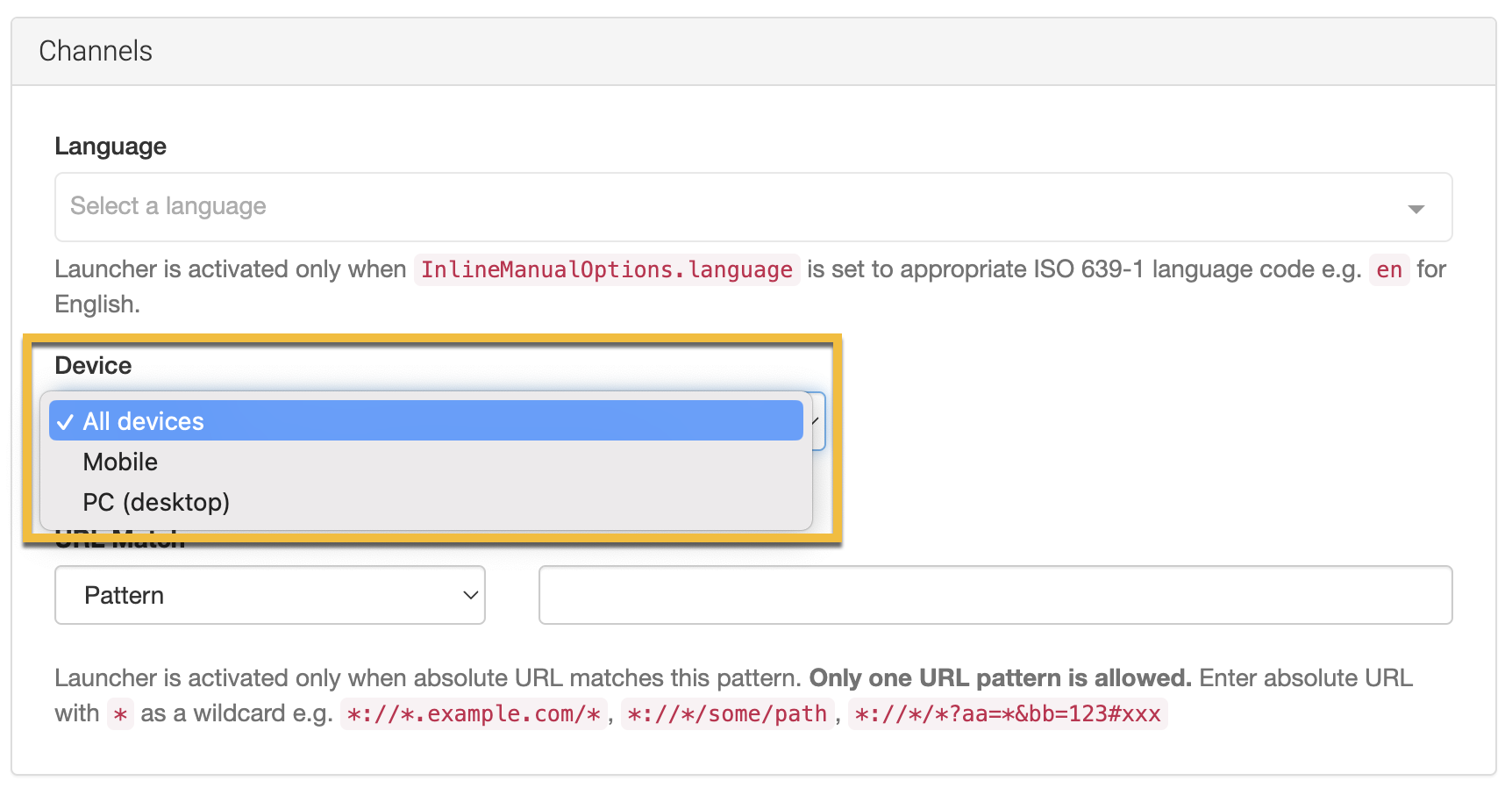This screenshot has width=1512, height=788.
Task: Click the Device select arrow behind the list
Action: [x=817, y=421]
